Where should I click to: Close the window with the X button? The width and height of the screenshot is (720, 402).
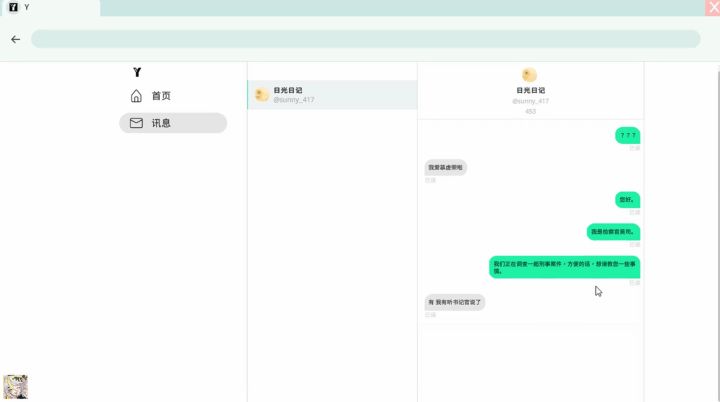click(x=713, y=7)
